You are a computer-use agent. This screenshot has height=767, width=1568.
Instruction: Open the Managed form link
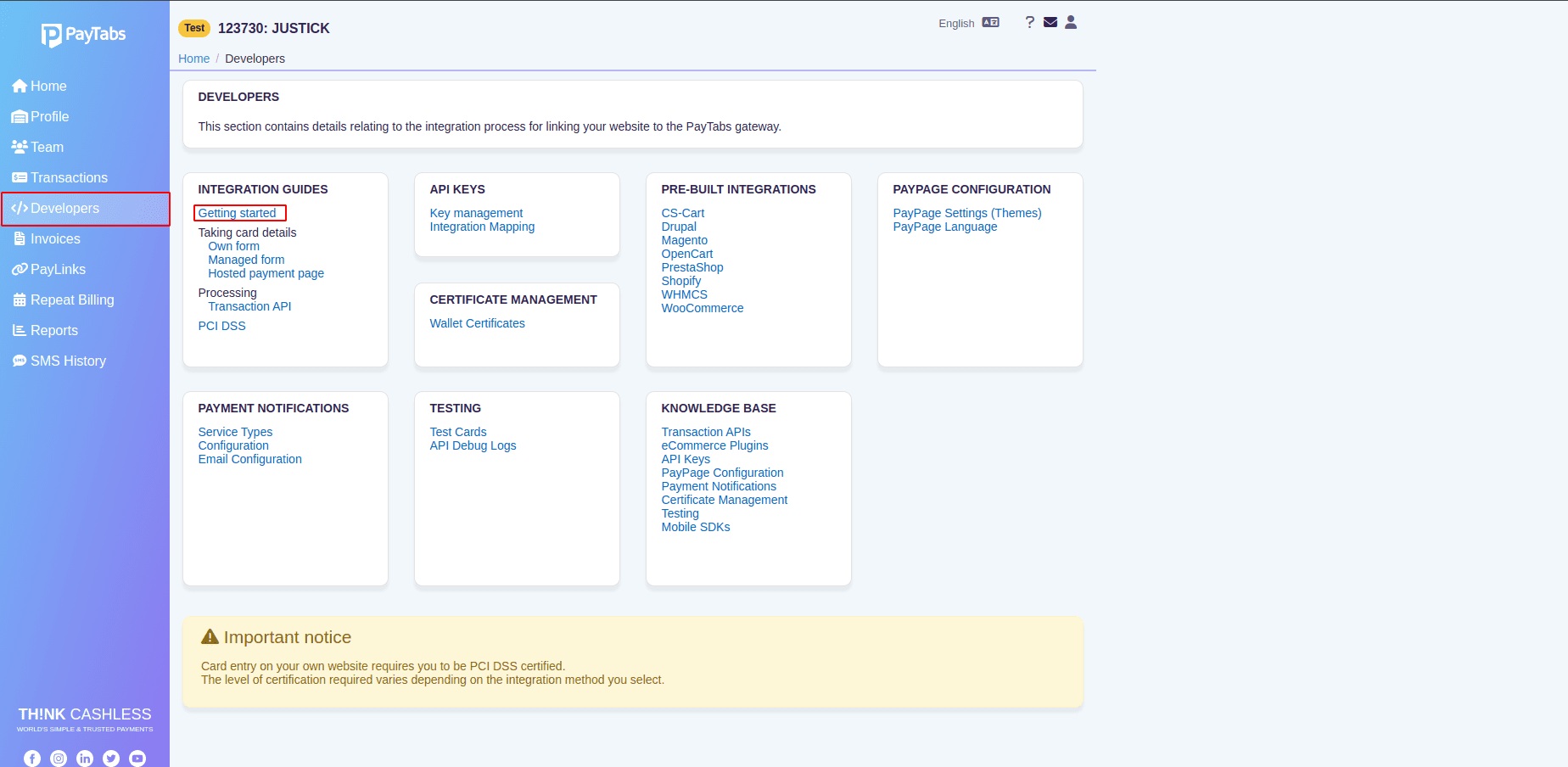247,260
